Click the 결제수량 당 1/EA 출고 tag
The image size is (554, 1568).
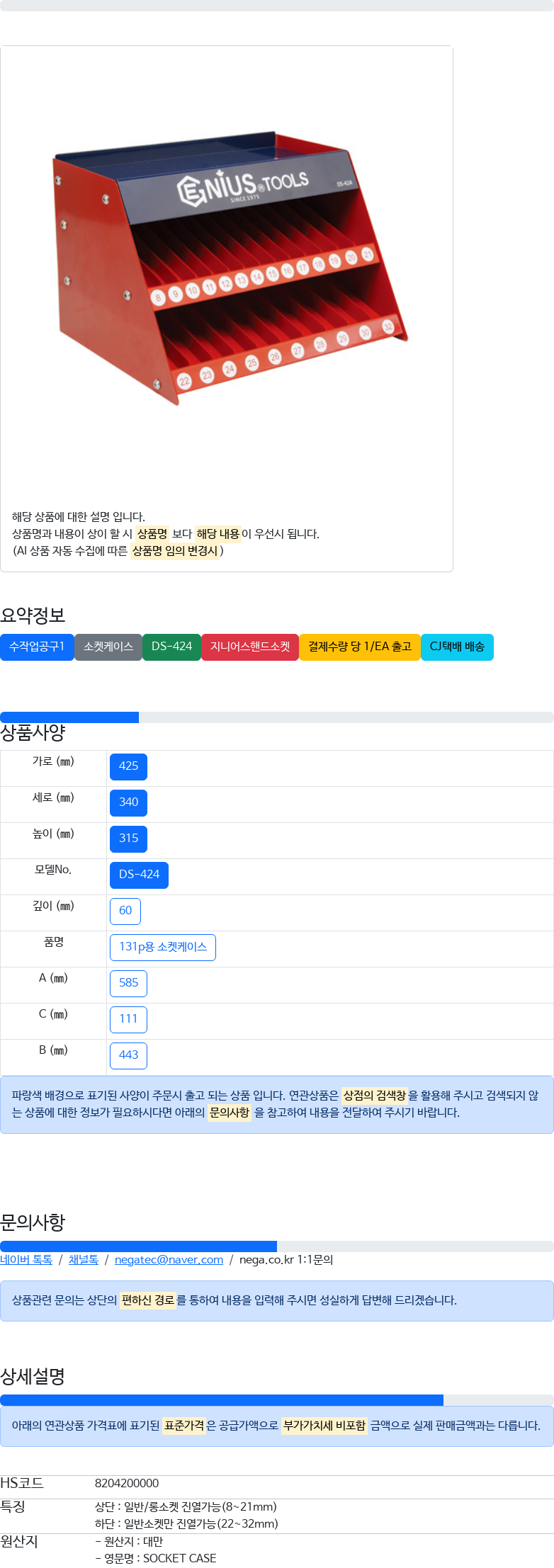[x=360, y=647]
